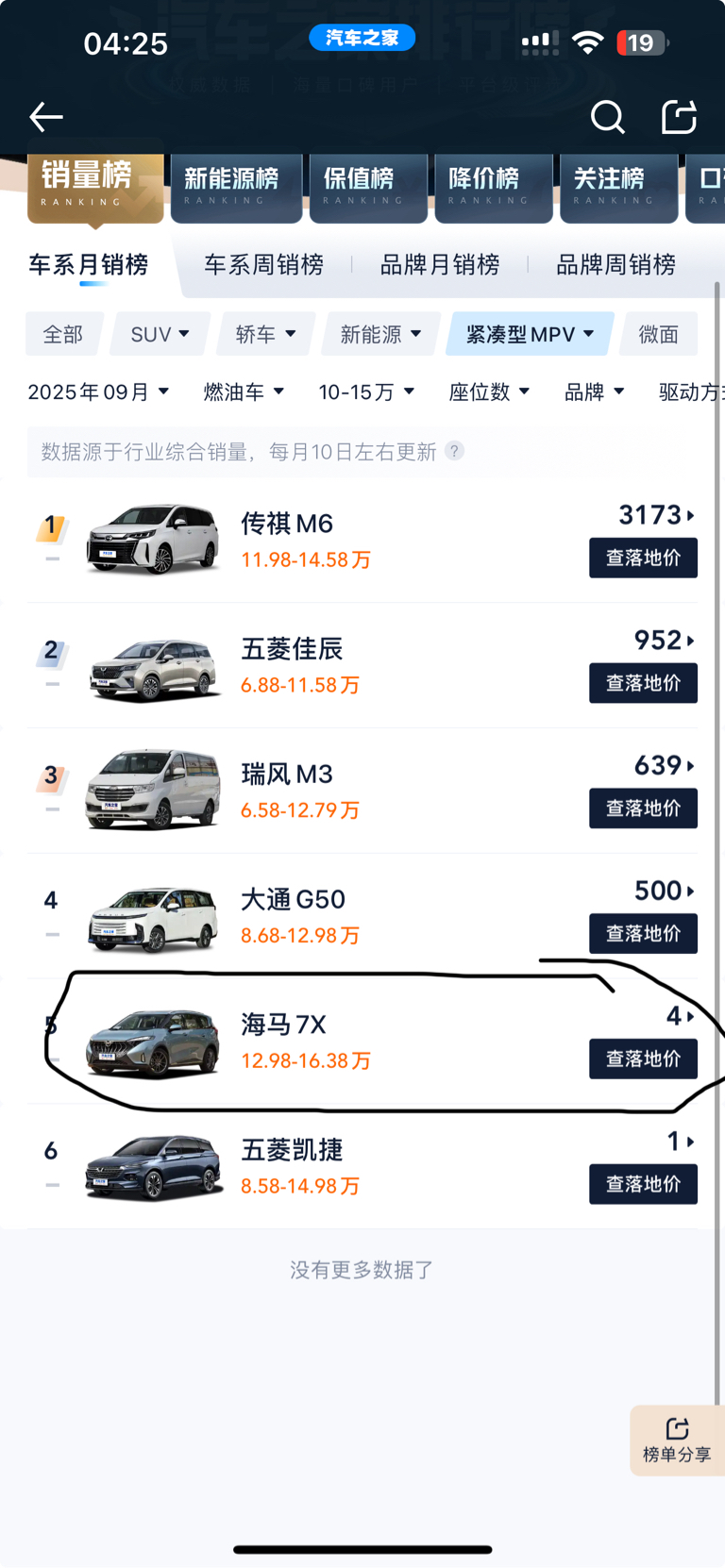The height and width of the screenshot is (1568, 725).
Task: Expand the 10-15万 price dropdown
Action: click(x=366, y=392)
